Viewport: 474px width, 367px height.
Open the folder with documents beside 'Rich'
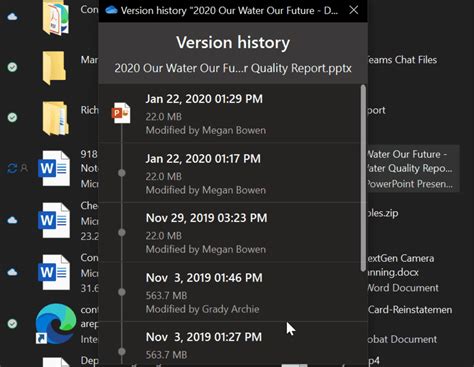coord(55,118)
